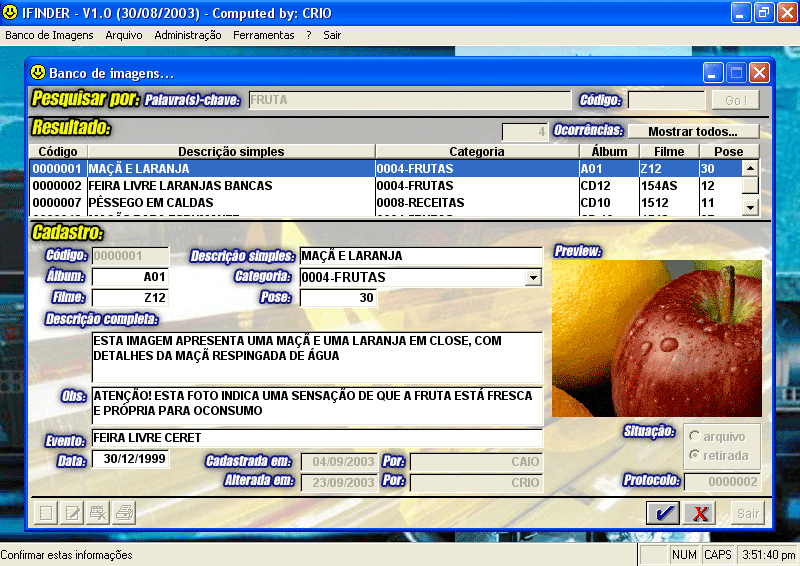This screenshot has height=566, width=800.
Task: Click into the Evento text field
Action: pos(316,438)
